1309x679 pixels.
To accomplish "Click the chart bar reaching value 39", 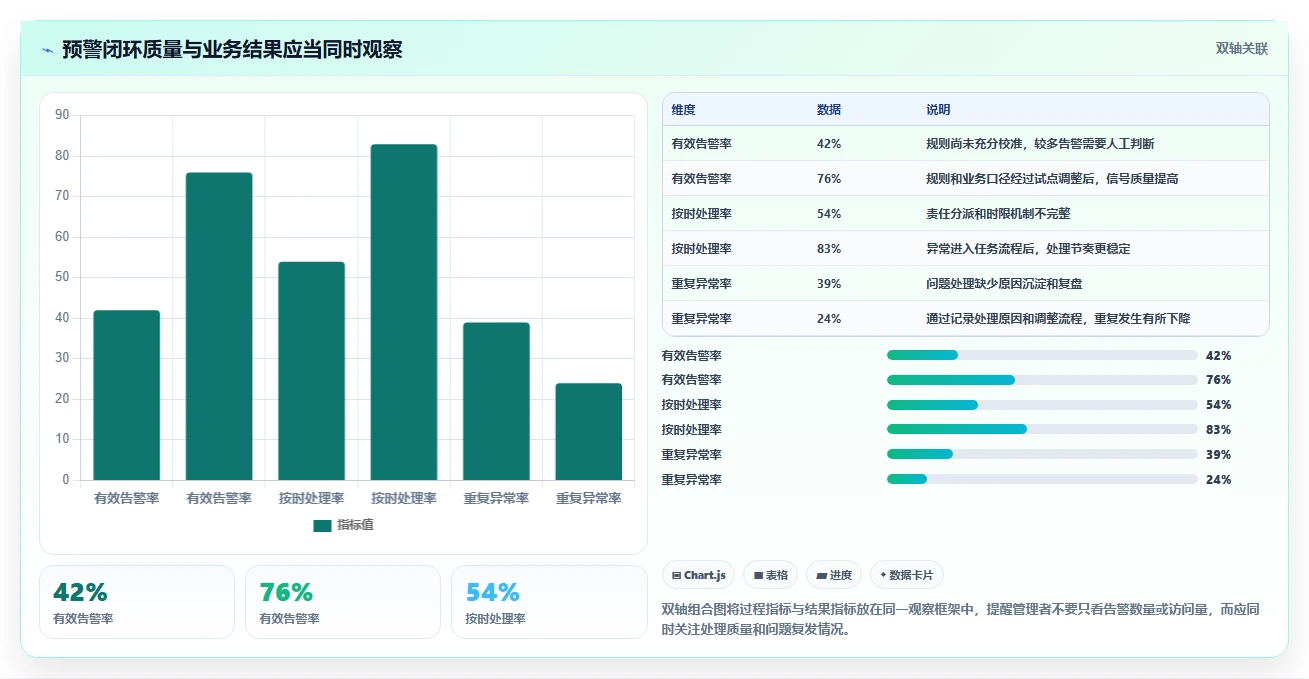I will coord(496,401).
